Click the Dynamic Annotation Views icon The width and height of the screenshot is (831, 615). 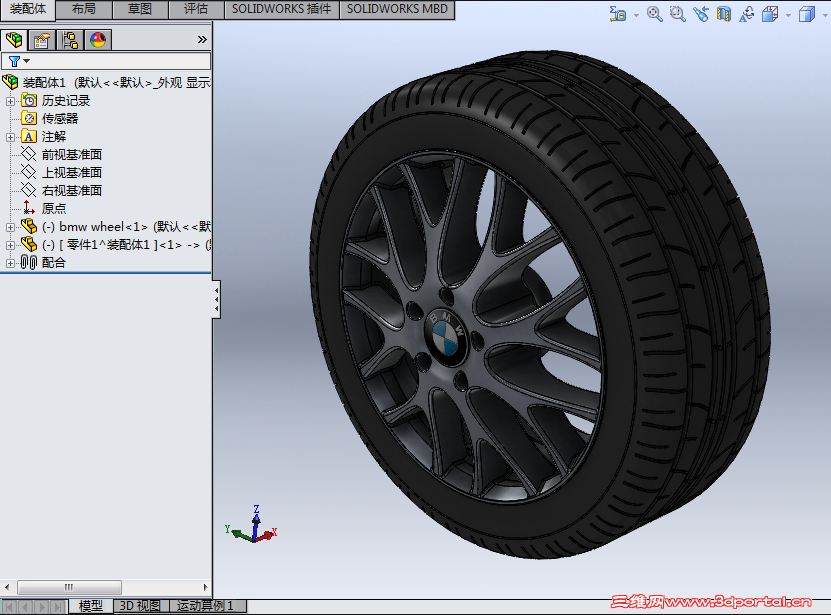747,14
